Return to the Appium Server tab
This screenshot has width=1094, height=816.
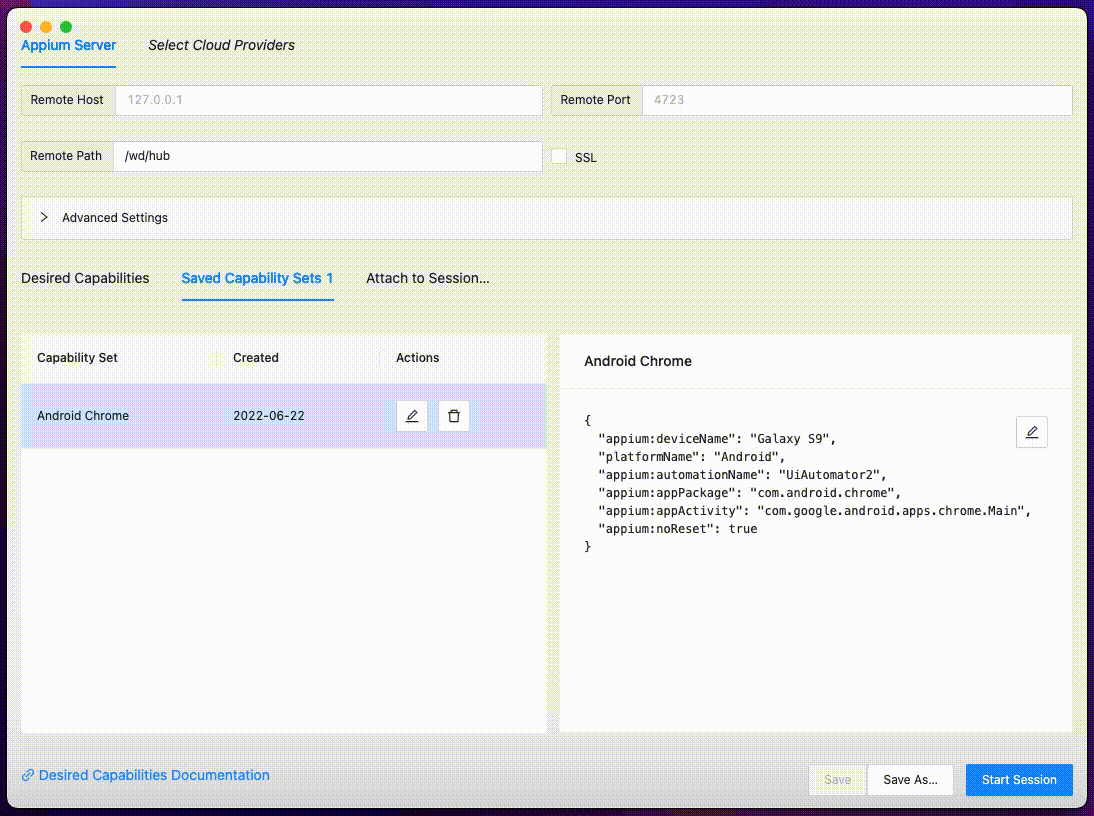point(68,45)
